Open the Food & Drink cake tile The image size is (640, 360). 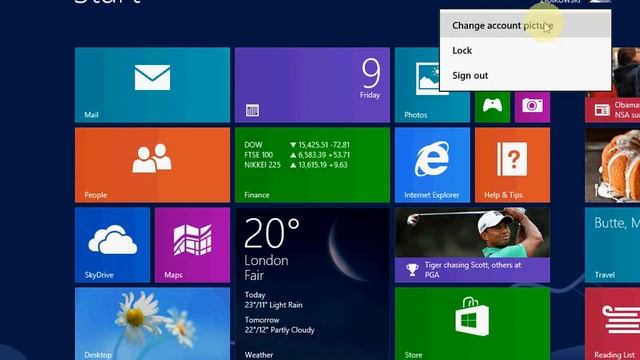pos(612,165)
